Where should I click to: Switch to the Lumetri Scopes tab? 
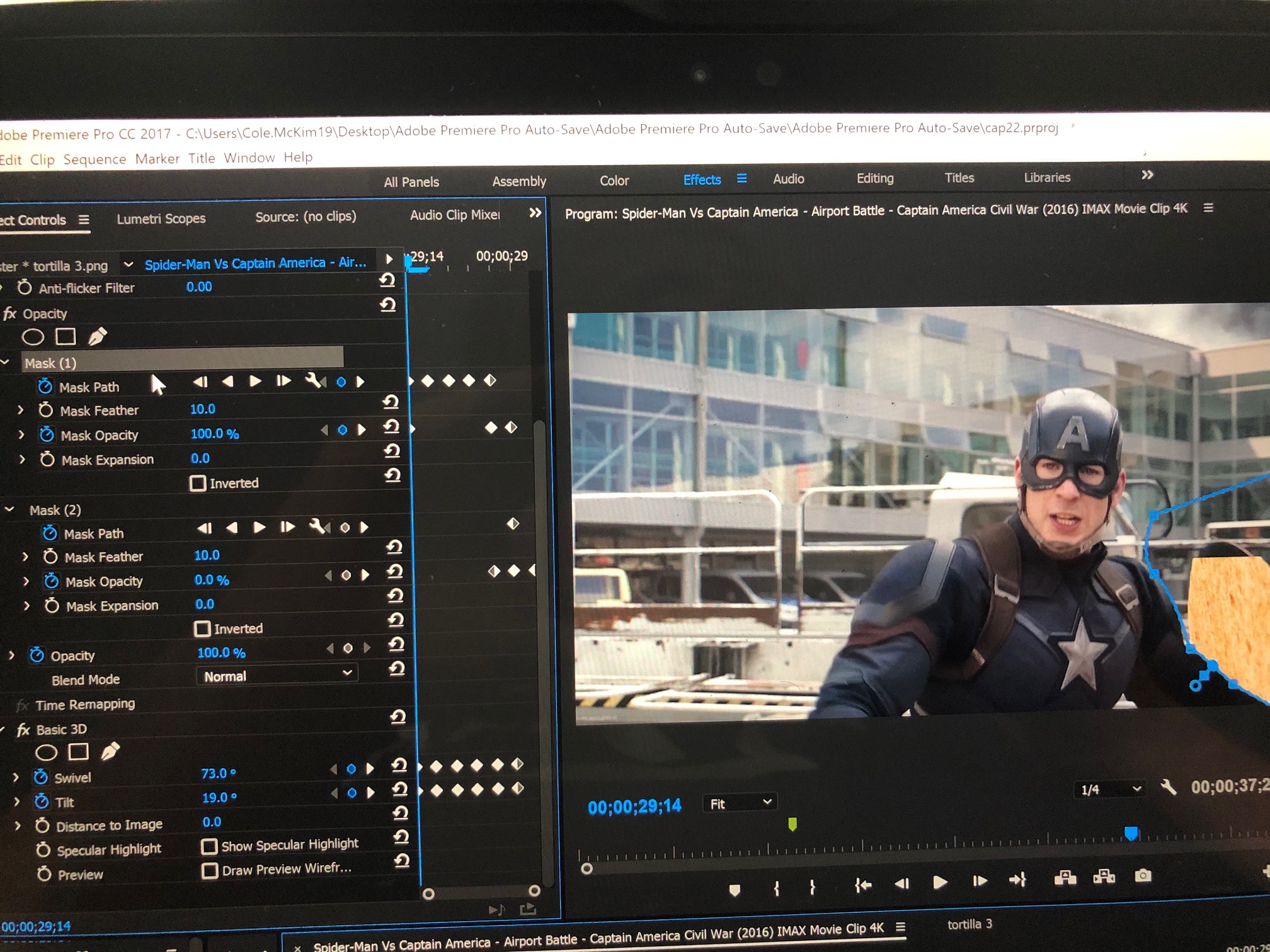[161, 218]
